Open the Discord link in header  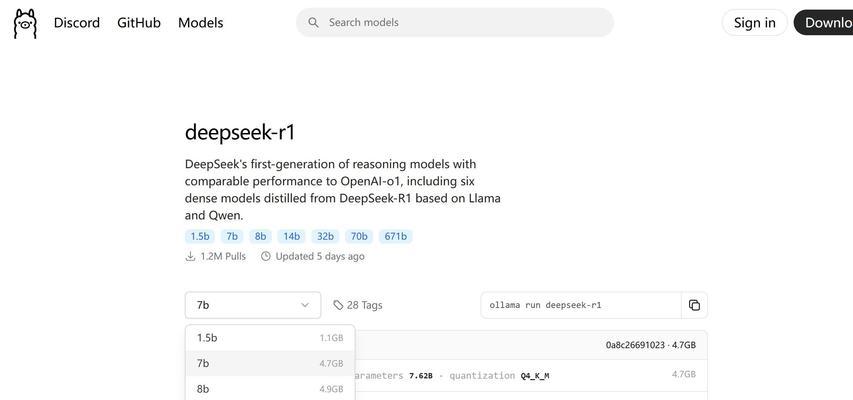[x=77, y=23]
